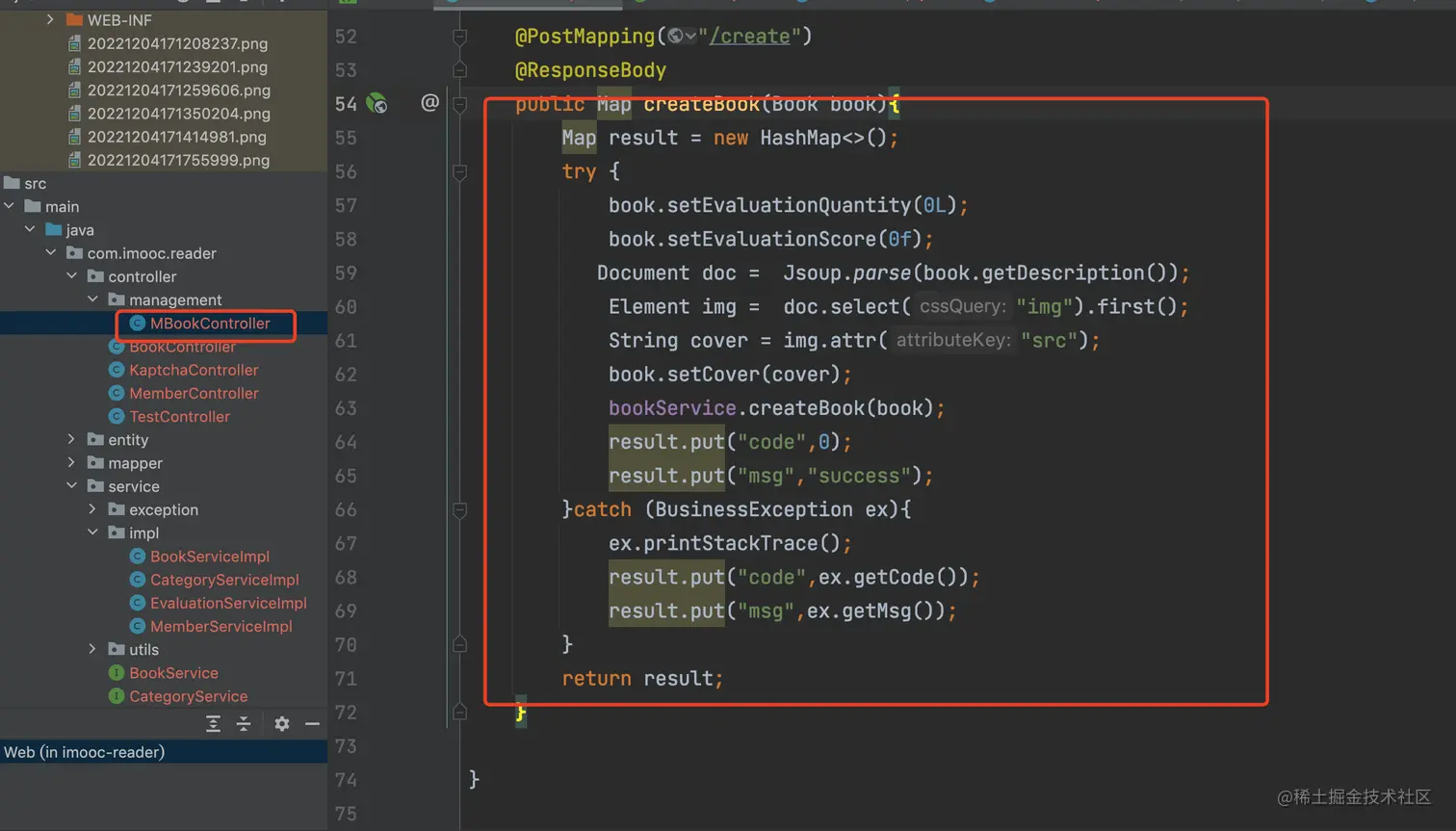Open tool window settings gear
Viewport: 1456px width, 831px height.
281,724
